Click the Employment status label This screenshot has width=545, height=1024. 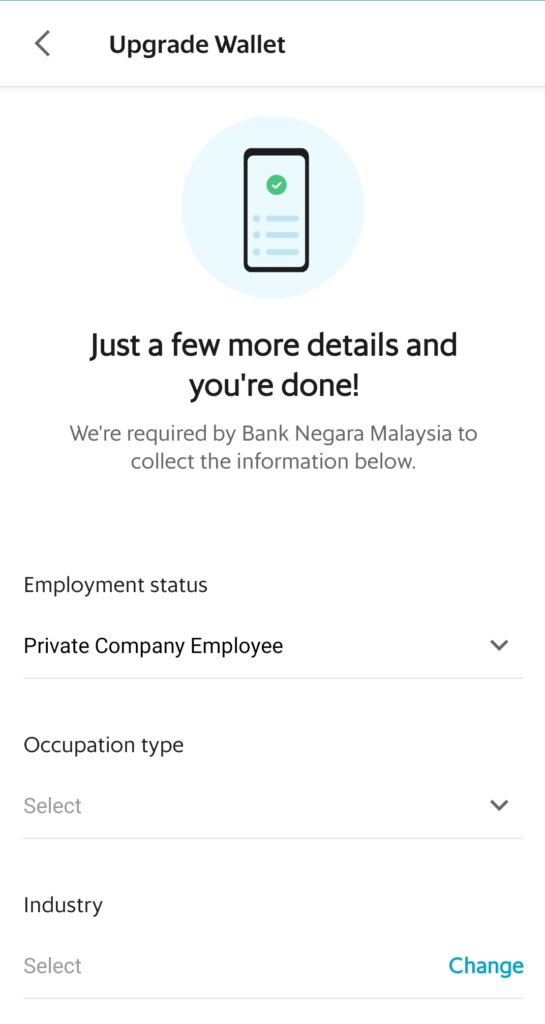tap(116, 585)
